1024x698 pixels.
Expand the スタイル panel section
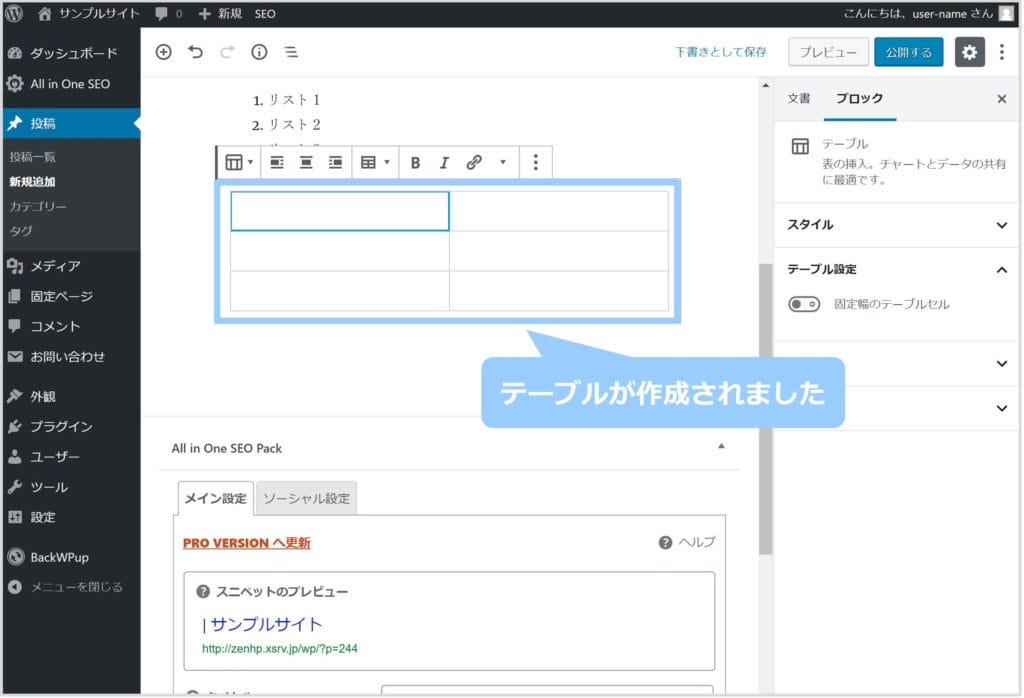point(1001,225)
